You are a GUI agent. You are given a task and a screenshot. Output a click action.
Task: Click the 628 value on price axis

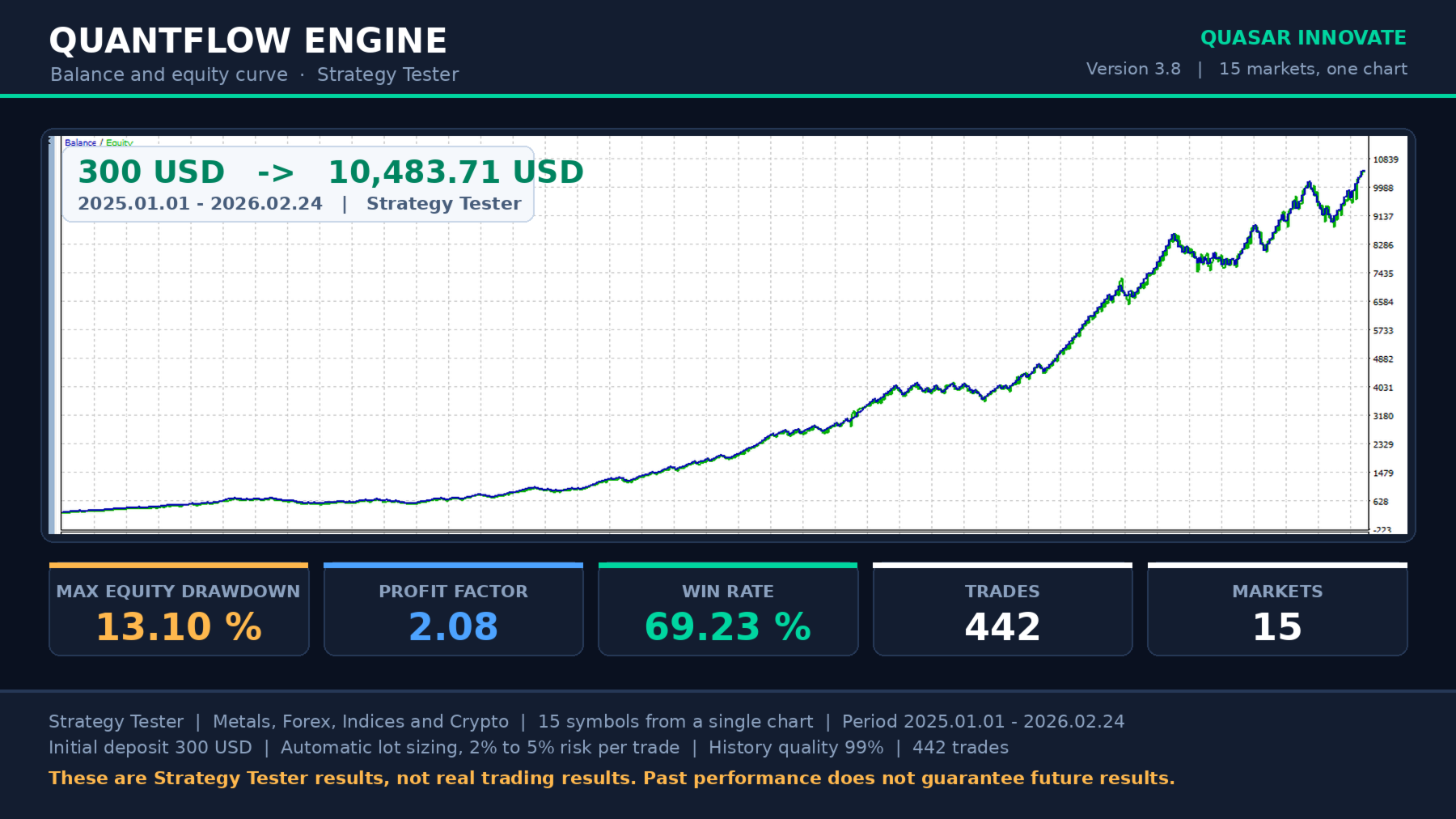(x=1381, y=502)
